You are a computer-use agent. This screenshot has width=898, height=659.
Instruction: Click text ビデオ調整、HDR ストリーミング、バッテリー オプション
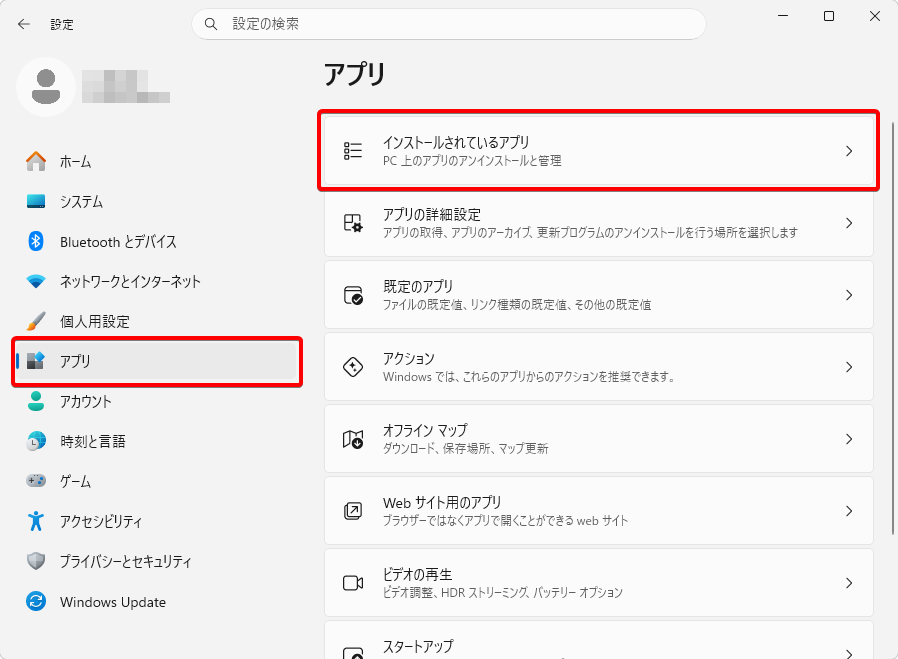pos(502,593)
